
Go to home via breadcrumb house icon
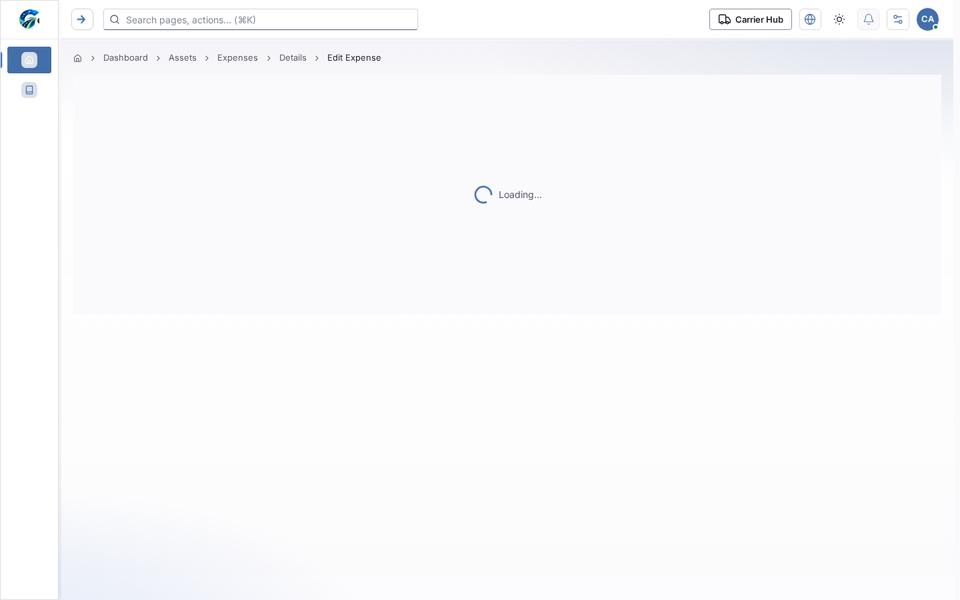[78, 58]
